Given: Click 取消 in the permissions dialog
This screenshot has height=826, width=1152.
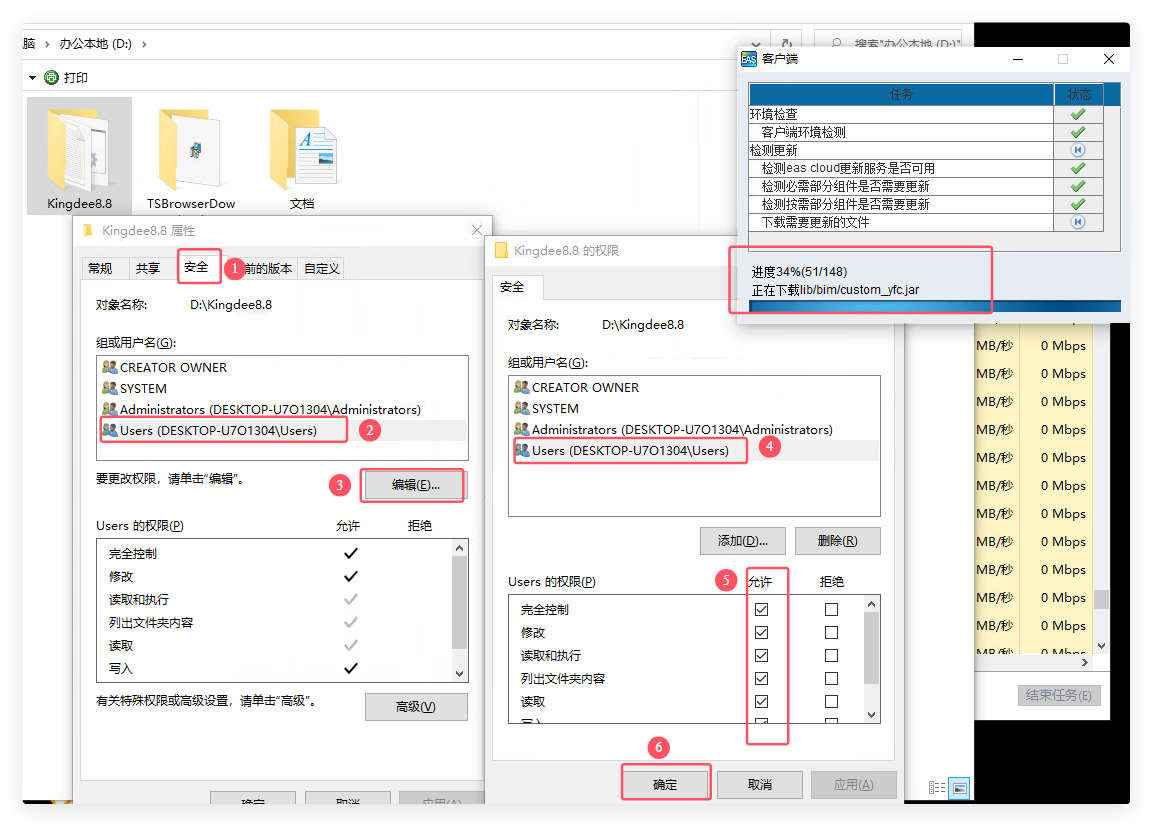Looking at the screenshot, I should 760,785.
